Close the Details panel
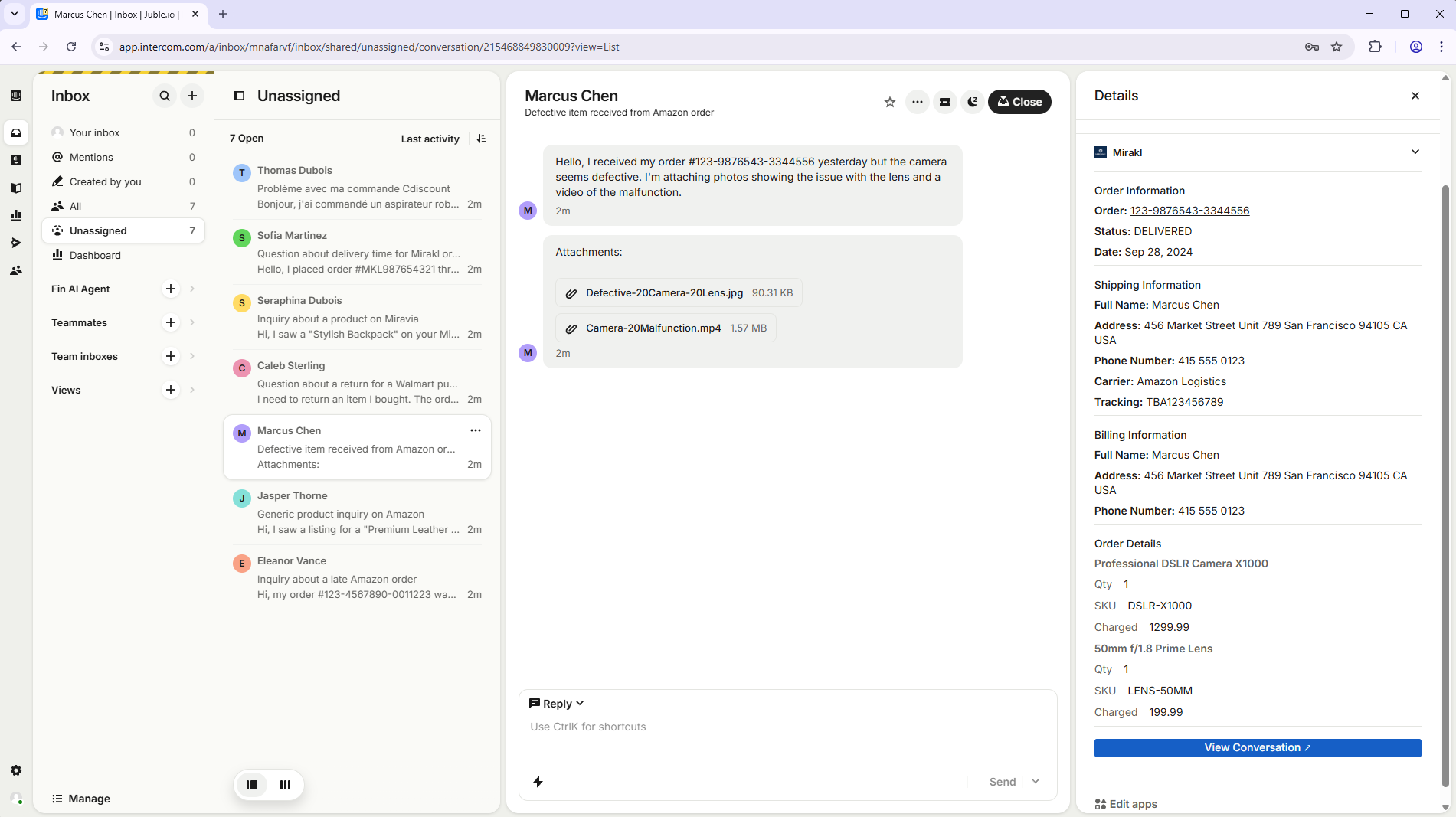Image resolution: width=1456 pixels, height=817 pixels. point(1415,96)
